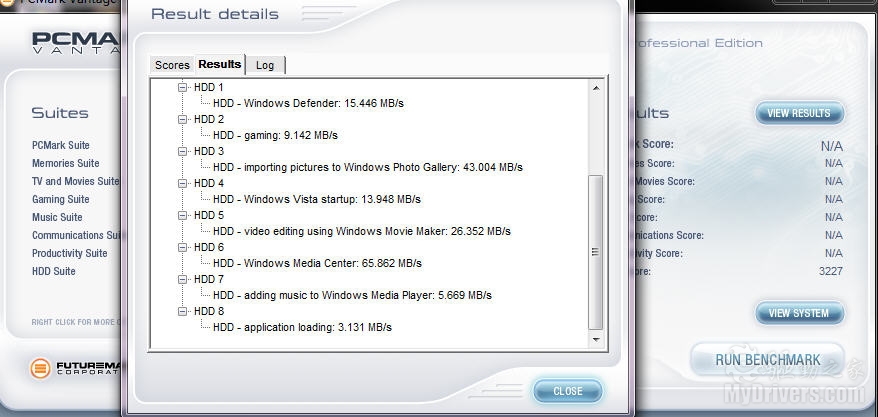Collapse the HDD 6 tree node
878x417 pixels.
tap(183, 247)
